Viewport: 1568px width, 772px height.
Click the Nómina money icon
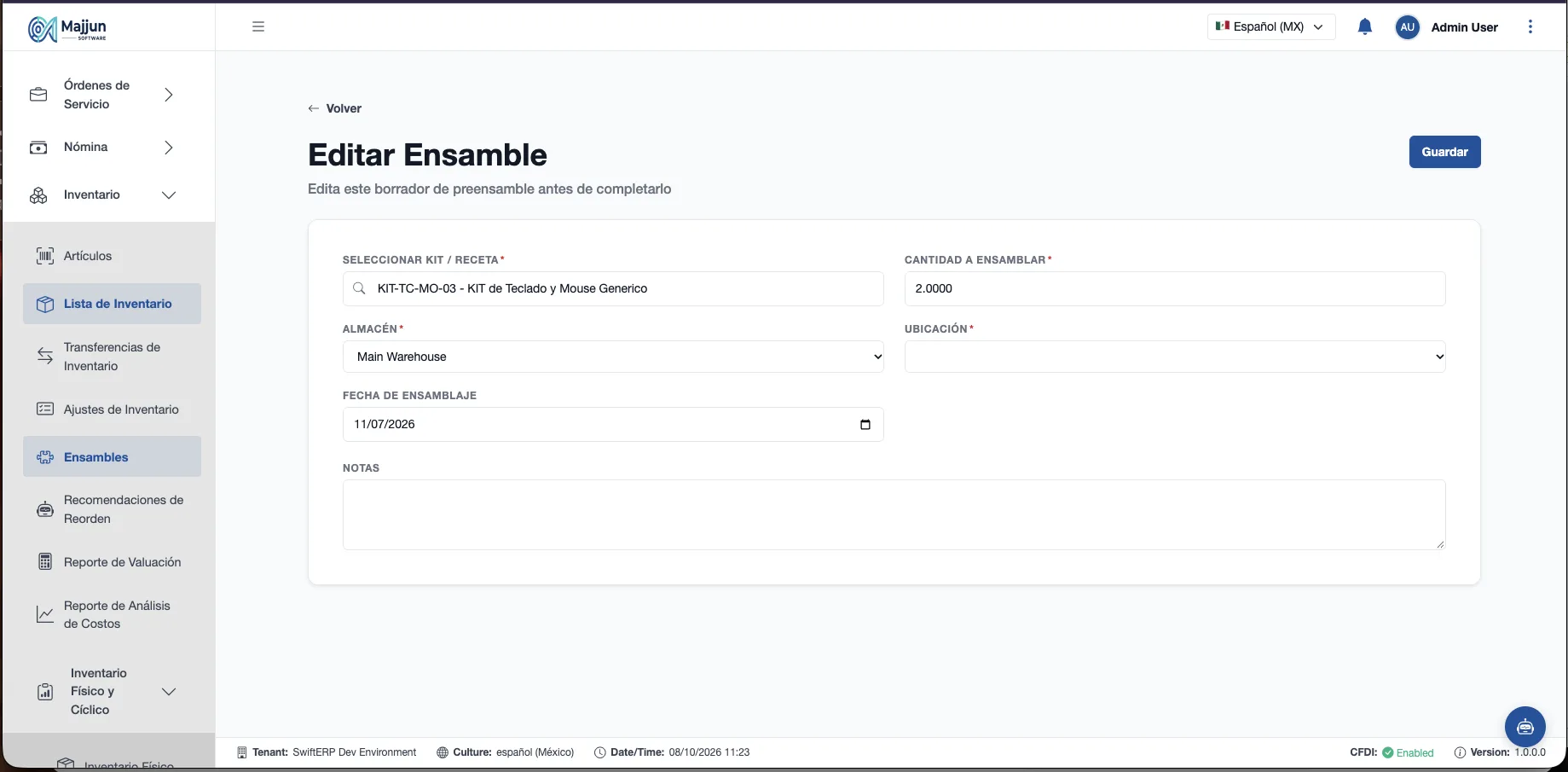(x=38, y=148)
